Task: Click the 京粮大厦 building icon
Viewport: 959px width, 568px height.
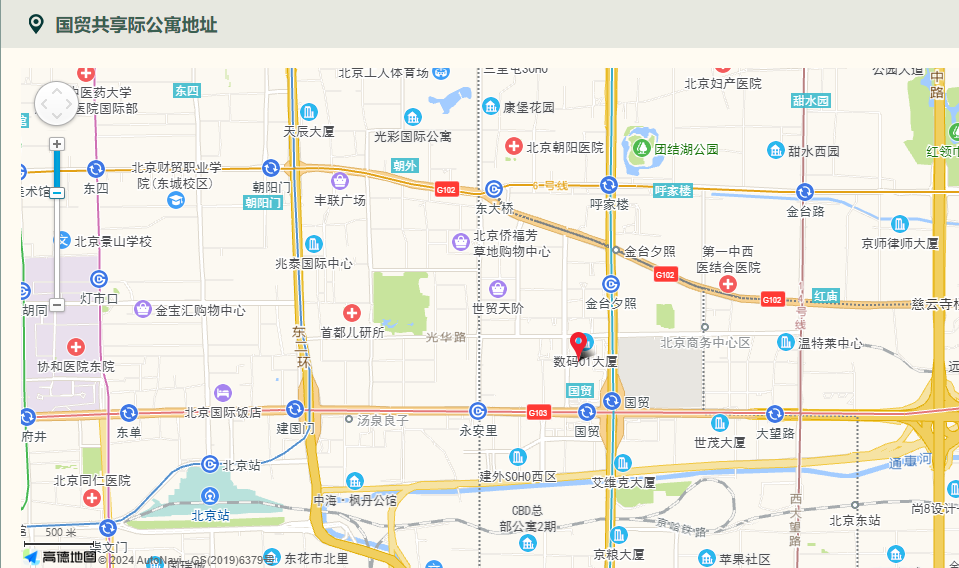Action: pyautogui.click(x=618, y=535)
